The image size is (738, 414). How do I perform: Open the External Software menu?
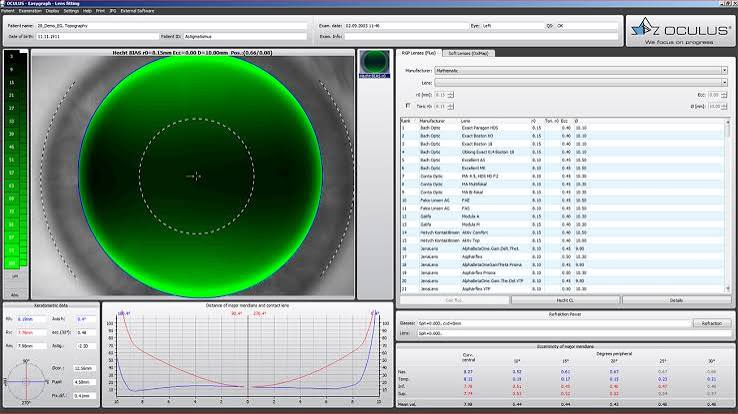(137, 10)
